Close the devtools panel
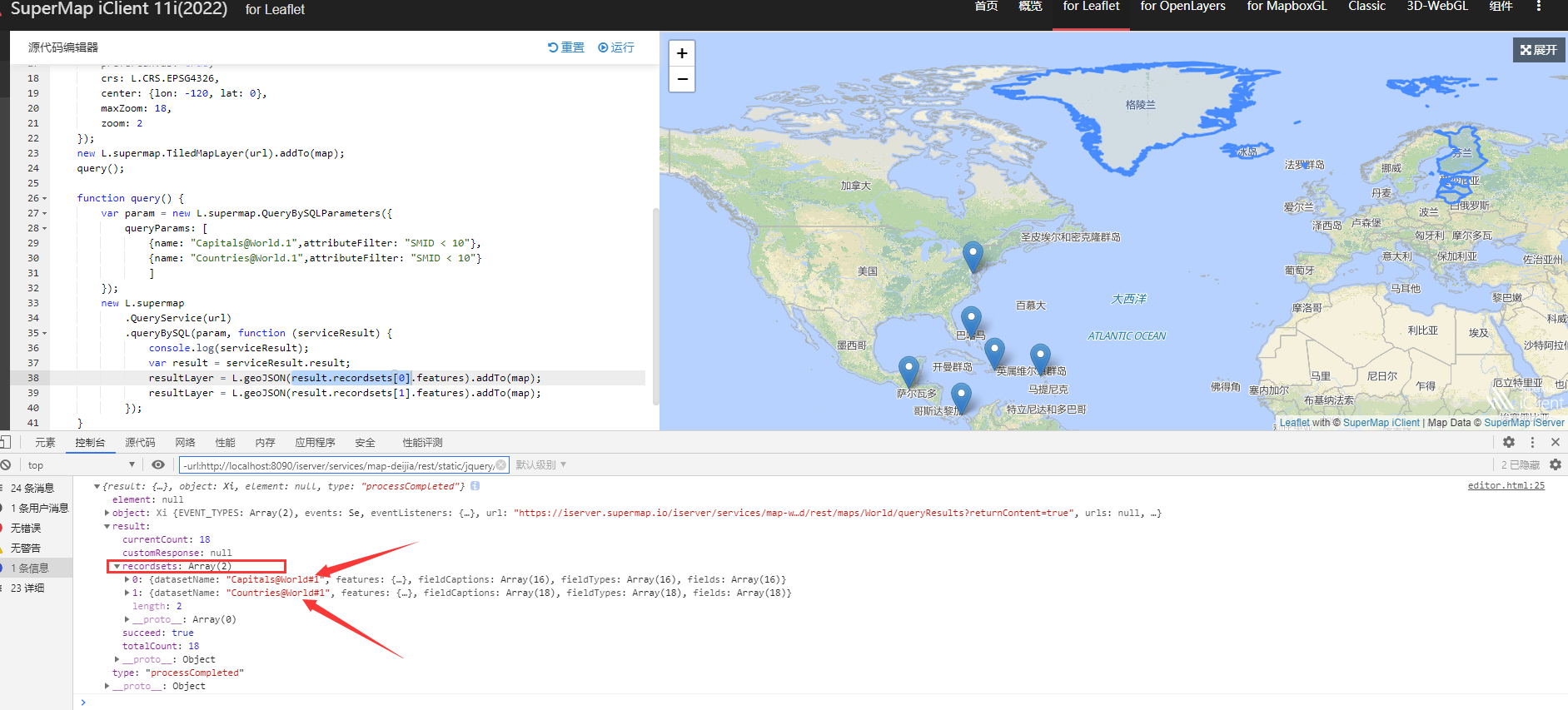This screenshot has height=710, width=1568. click(1555, 442)
